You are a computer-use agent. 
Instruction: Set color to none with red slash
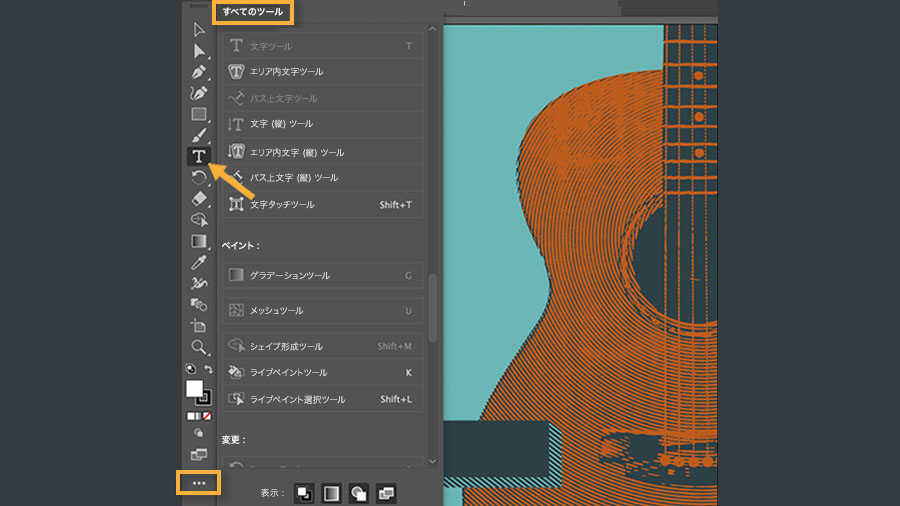point(207,416)
